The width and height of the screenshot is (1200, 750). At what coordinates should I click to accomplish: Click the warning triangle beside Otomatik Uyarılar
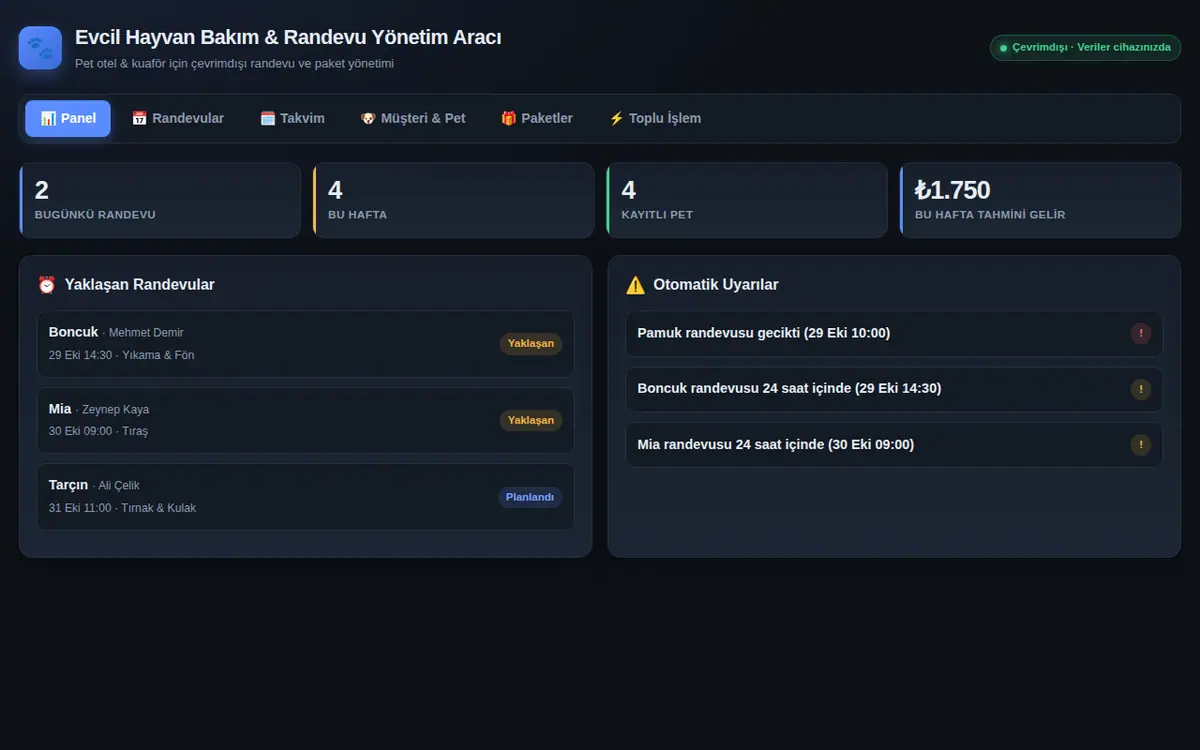[x=635, y=285]
